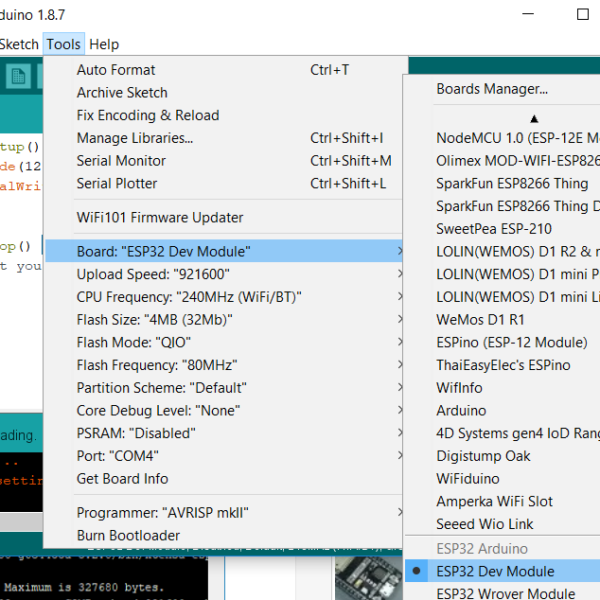Select SweetPea ESP-210 board

click(x=502, y=229)
